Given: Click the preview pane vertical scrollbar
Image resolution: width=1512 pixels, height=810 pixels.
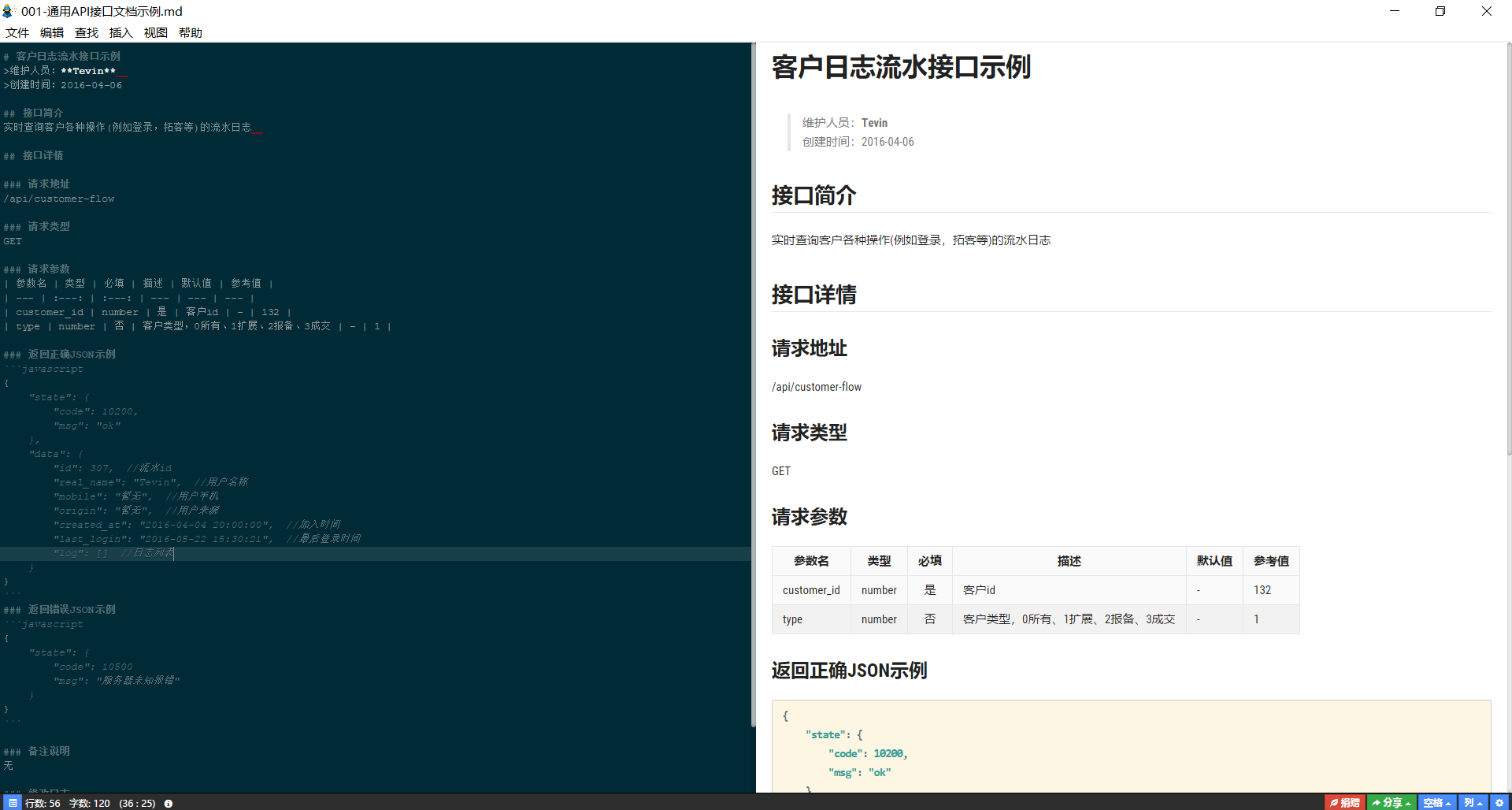Looking at the screenshot, I should tap(1509, 249).
